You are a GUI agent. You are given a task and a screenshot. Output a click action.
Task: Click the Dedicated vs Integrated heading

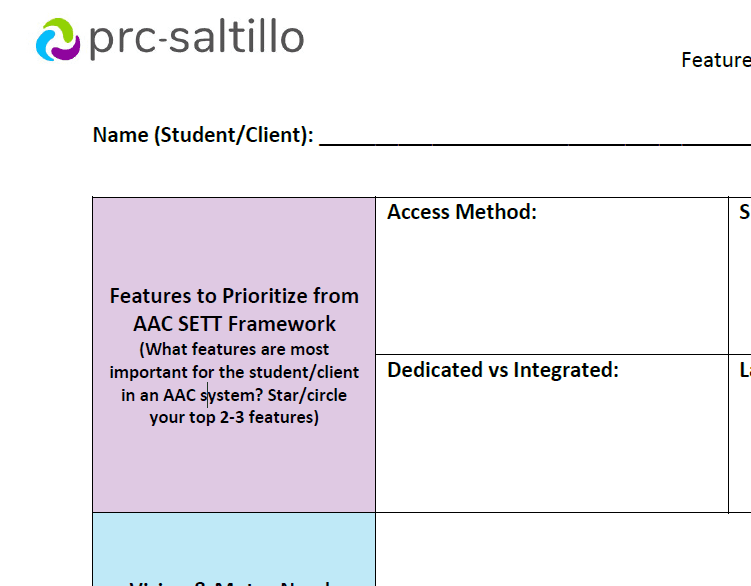(x=503, y=370)
